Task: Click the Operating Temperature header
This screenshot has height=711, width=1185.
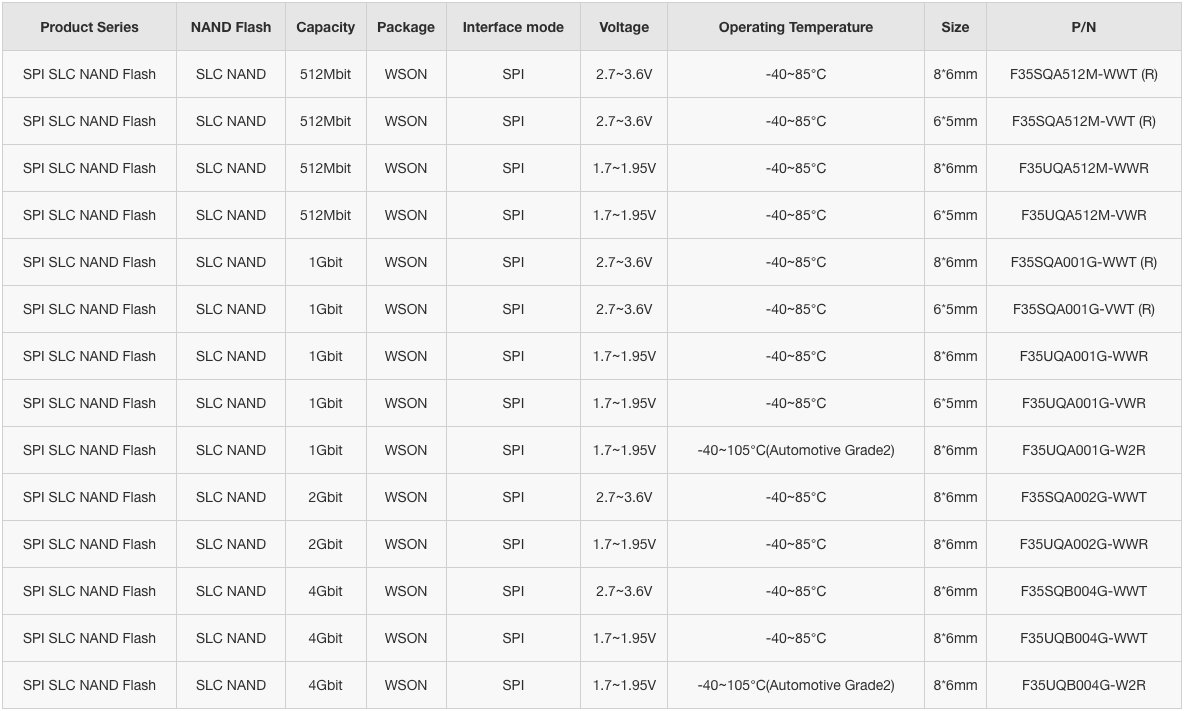Action: click(x=796, y=27)
